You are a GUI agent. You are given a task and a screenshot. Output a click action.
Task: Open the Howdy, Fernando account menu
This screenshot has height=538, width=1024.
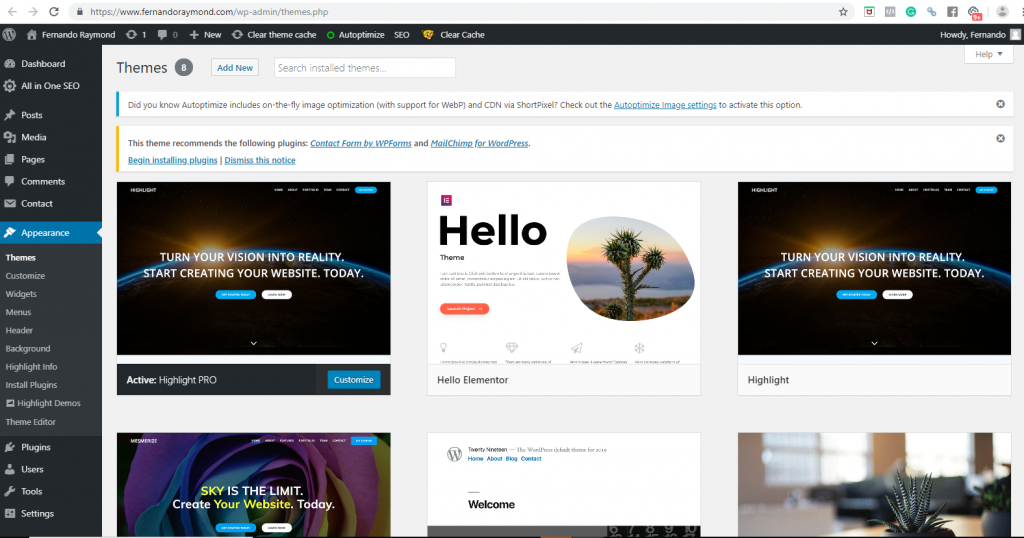point(980,35)
